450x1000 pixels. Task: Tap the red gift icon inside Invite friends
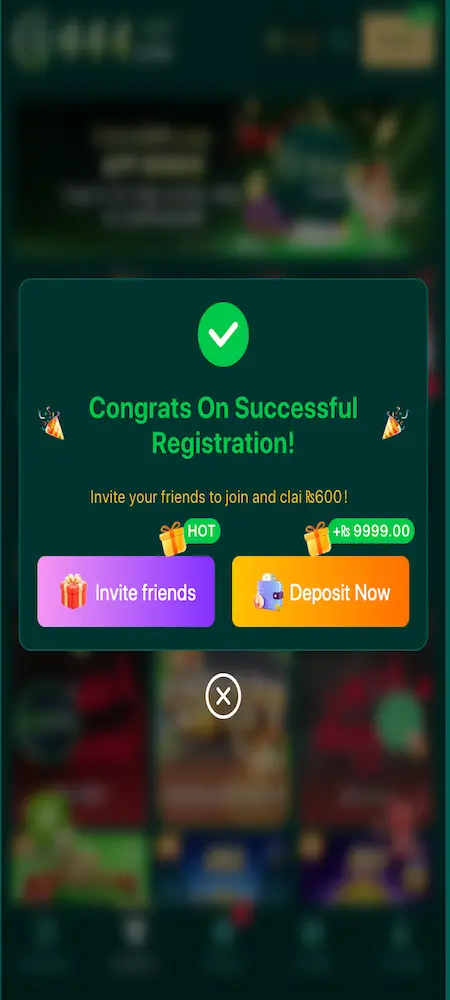(x=73, y=592)
